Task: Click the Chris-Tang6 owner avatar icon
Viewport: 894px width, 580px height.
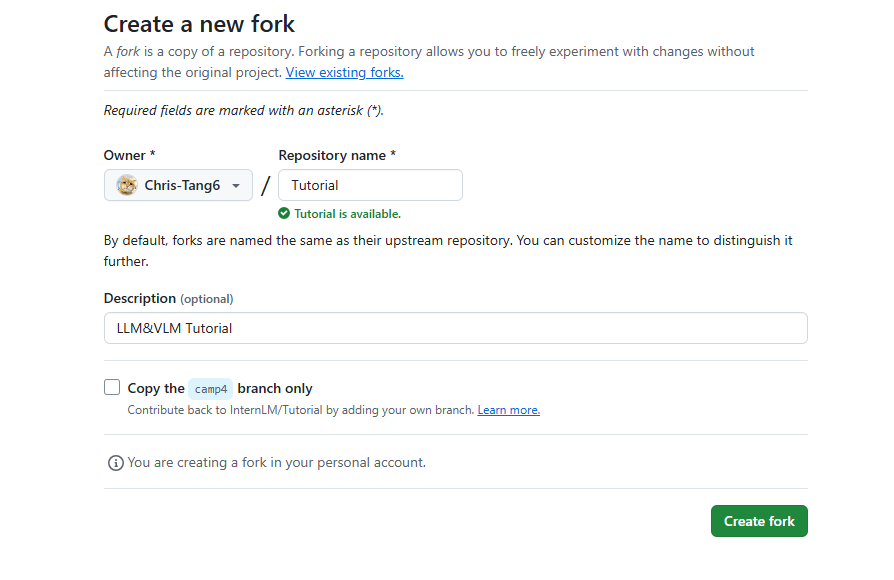Action: pos(127,185)
